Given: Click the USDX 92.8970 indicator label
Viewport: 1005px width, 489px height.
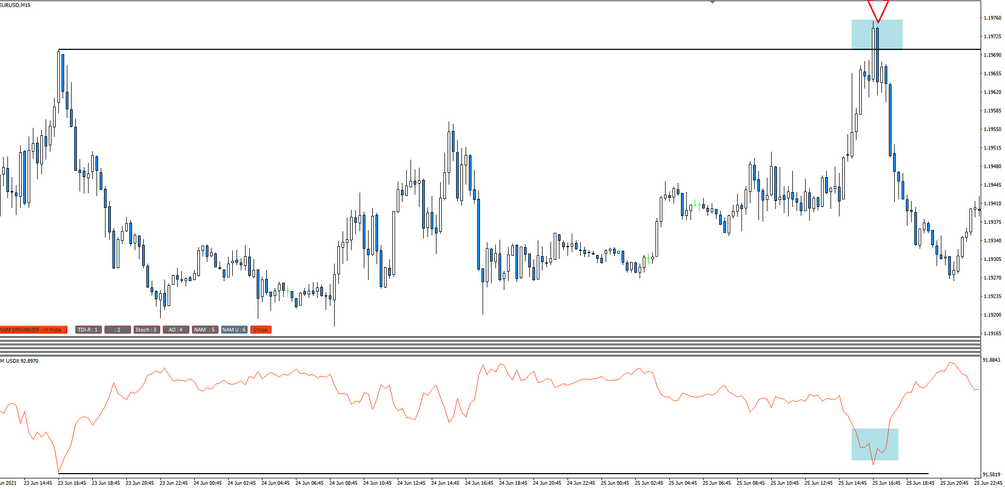Looking at the screenshot, I should click(x=21, y=361).
